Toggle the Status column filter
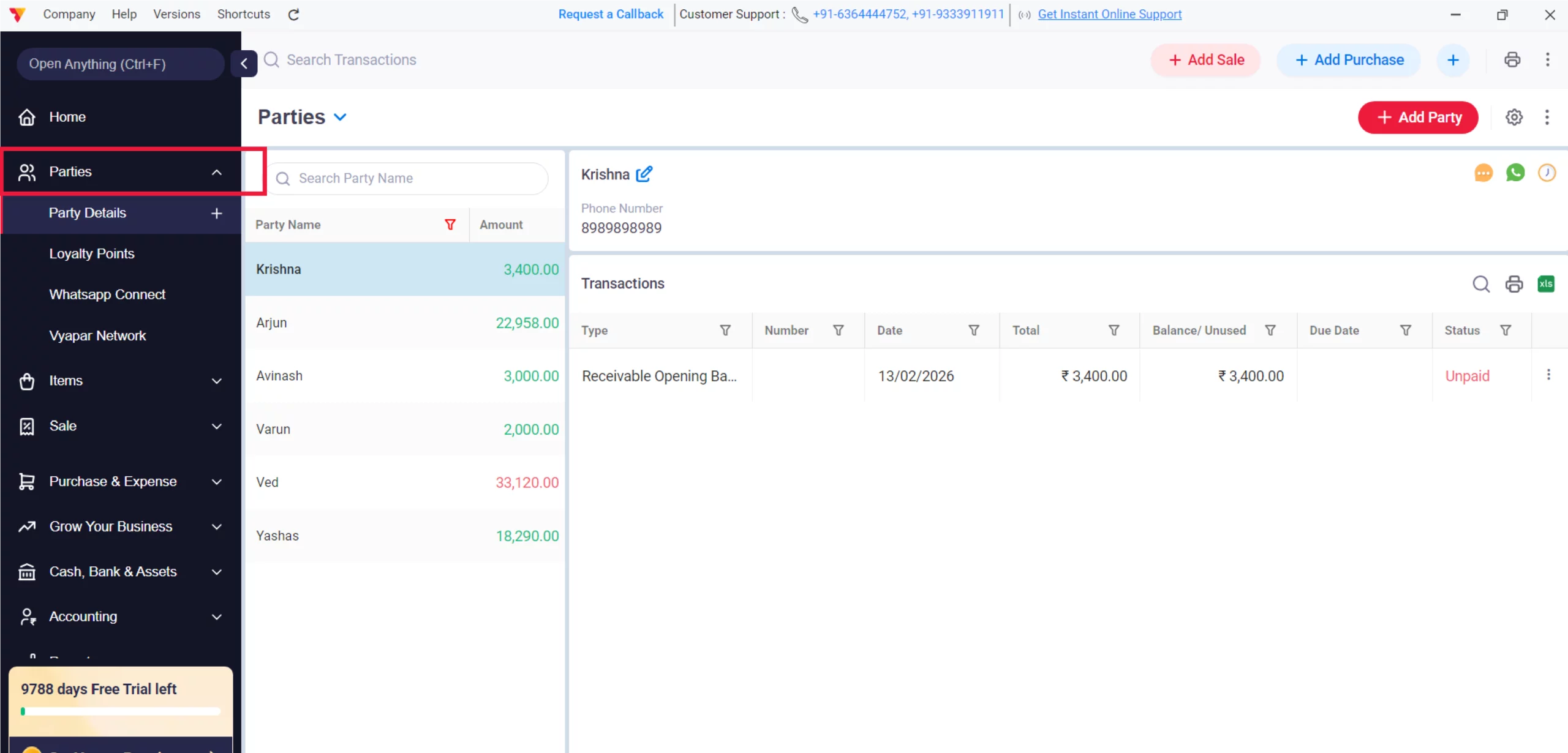The image size is (1568, 753). (x=1505, y=331)
